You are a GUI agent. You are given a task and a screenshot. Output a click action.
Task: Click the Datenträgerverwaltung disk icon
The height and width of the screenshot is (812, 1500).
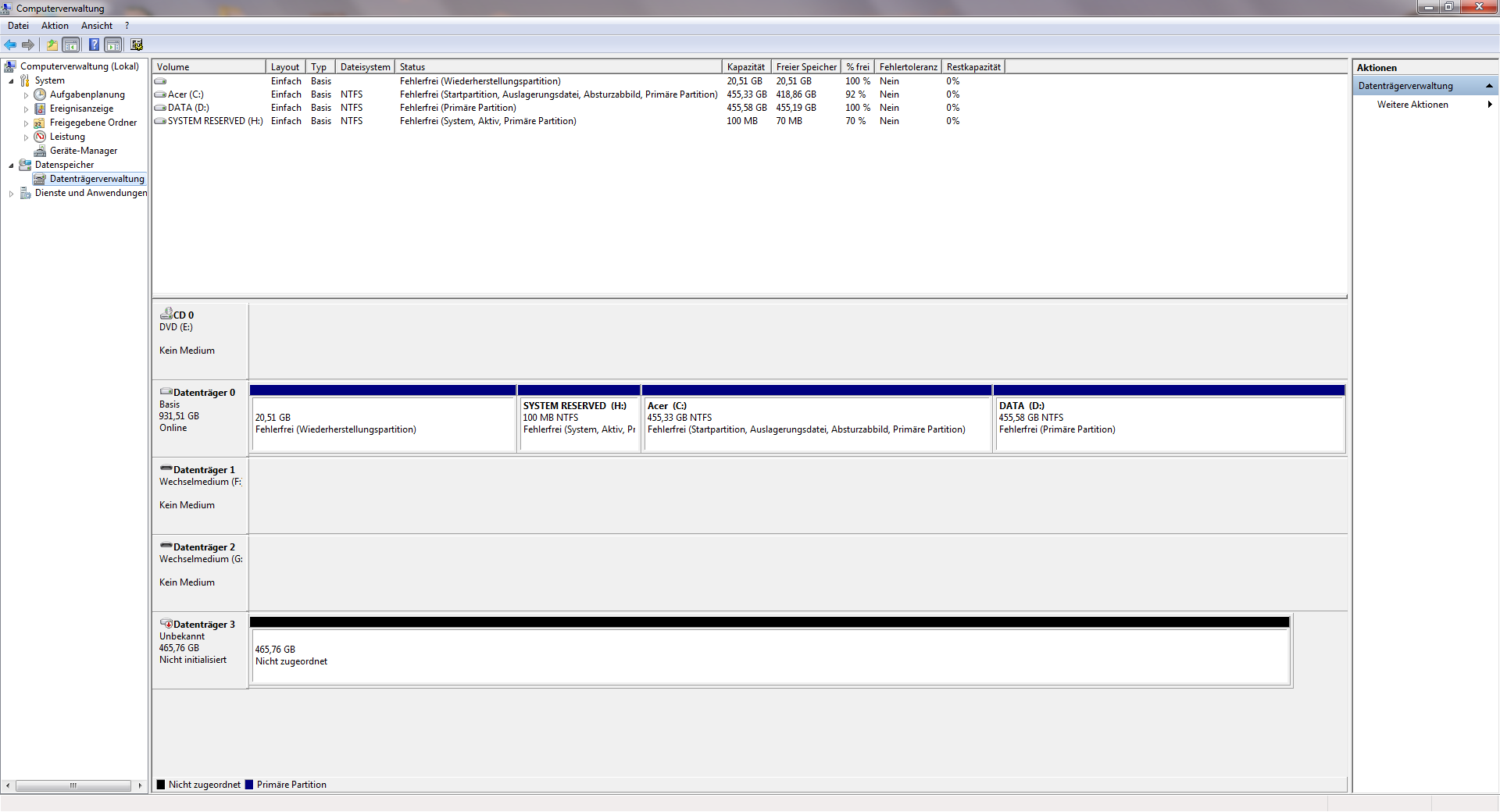click(40, 179)
